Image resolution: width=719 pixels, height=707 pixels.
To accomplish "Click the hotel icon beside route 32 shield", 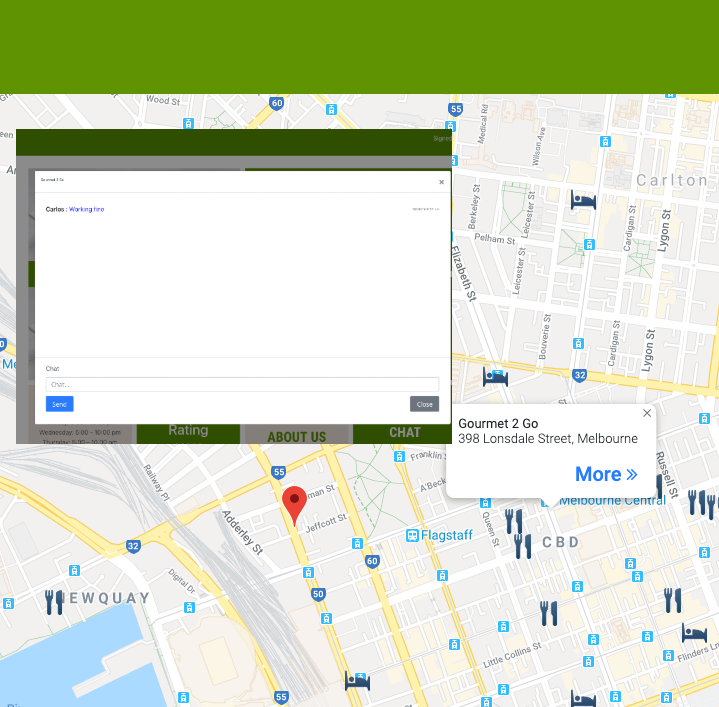I will coord(495,377).
